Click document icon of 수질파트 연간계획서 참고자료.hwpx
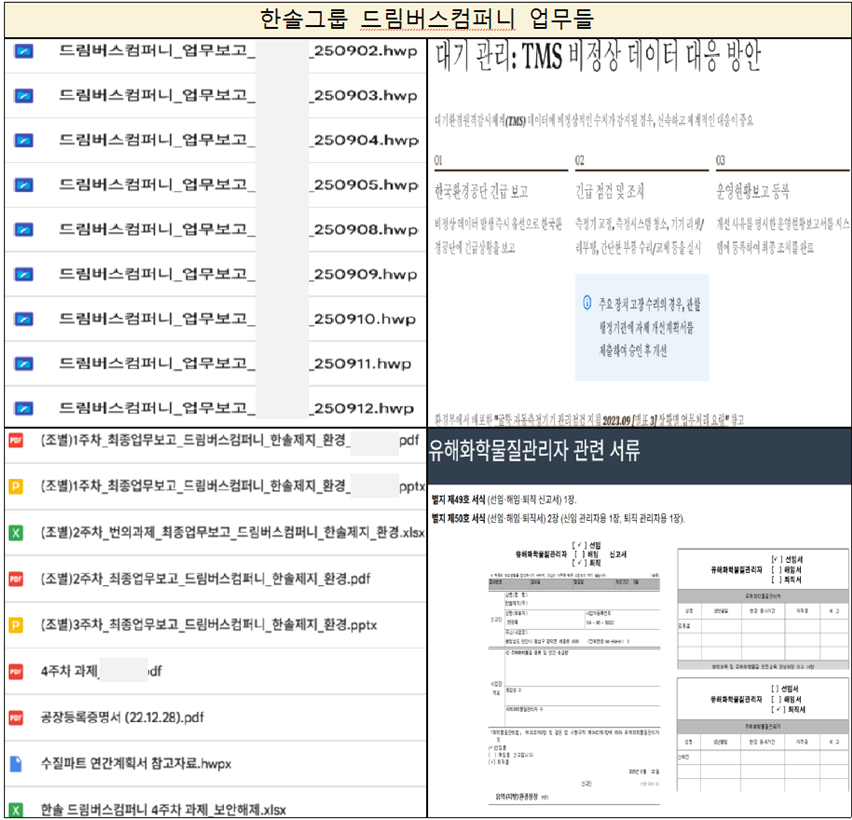The height and width of the screenshot is (820, 852). pos(16,764)
